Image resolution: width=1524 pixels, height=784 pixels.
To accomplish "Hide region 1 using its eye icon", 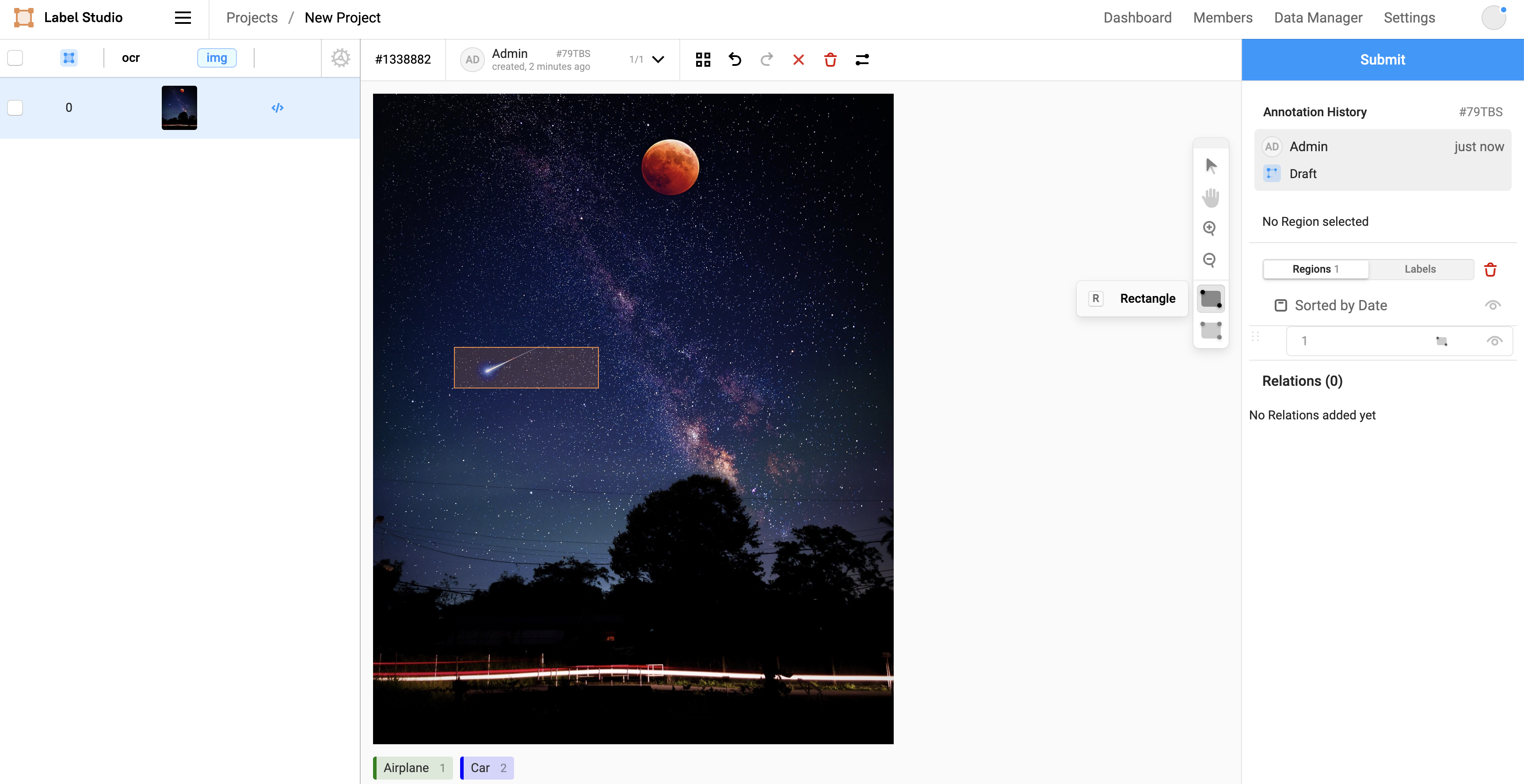I will (x=1494, y=342).
